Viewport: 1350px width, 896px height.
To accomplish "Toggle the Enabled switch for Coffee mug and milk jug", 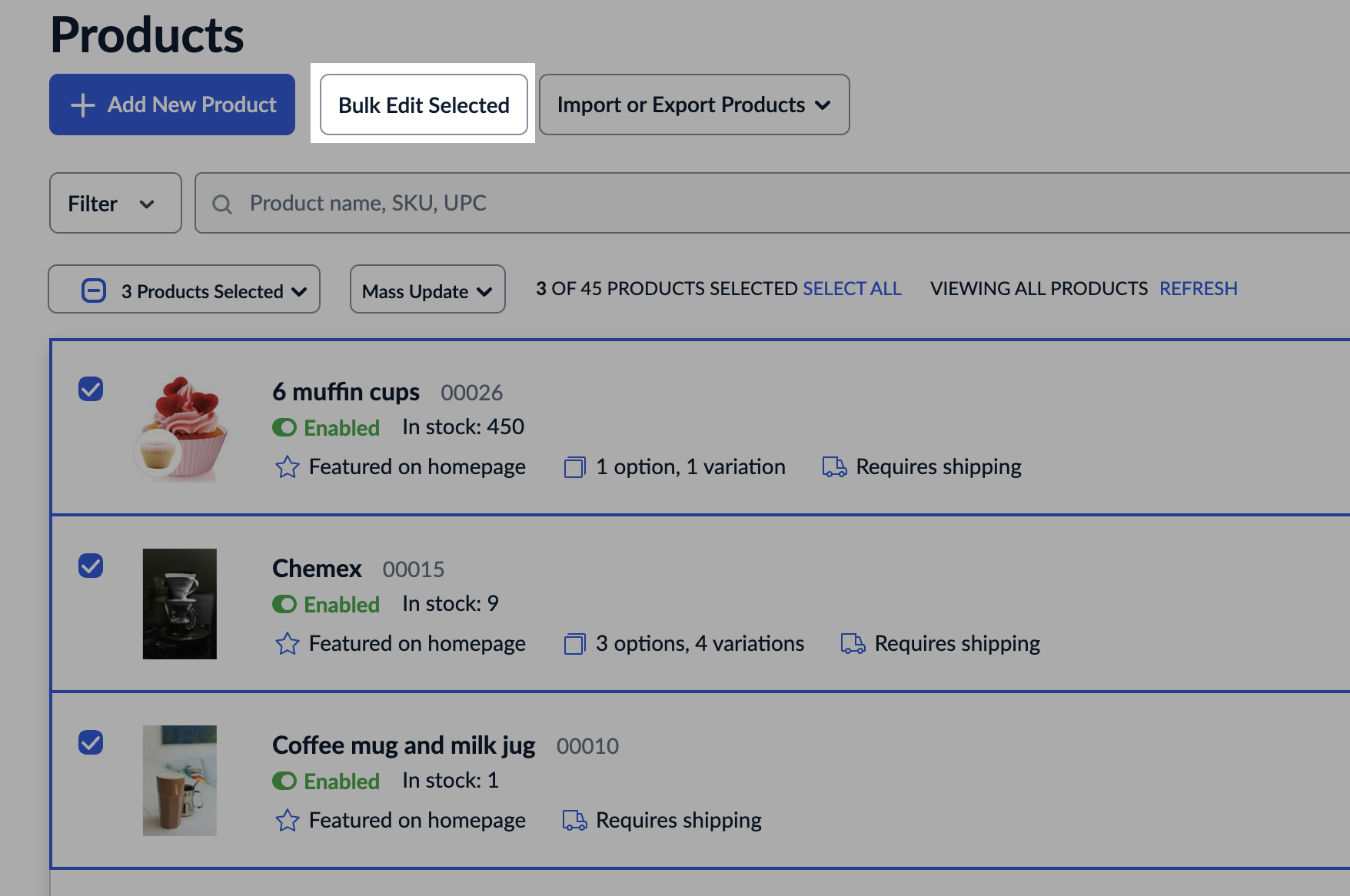I will coord(284,782).
